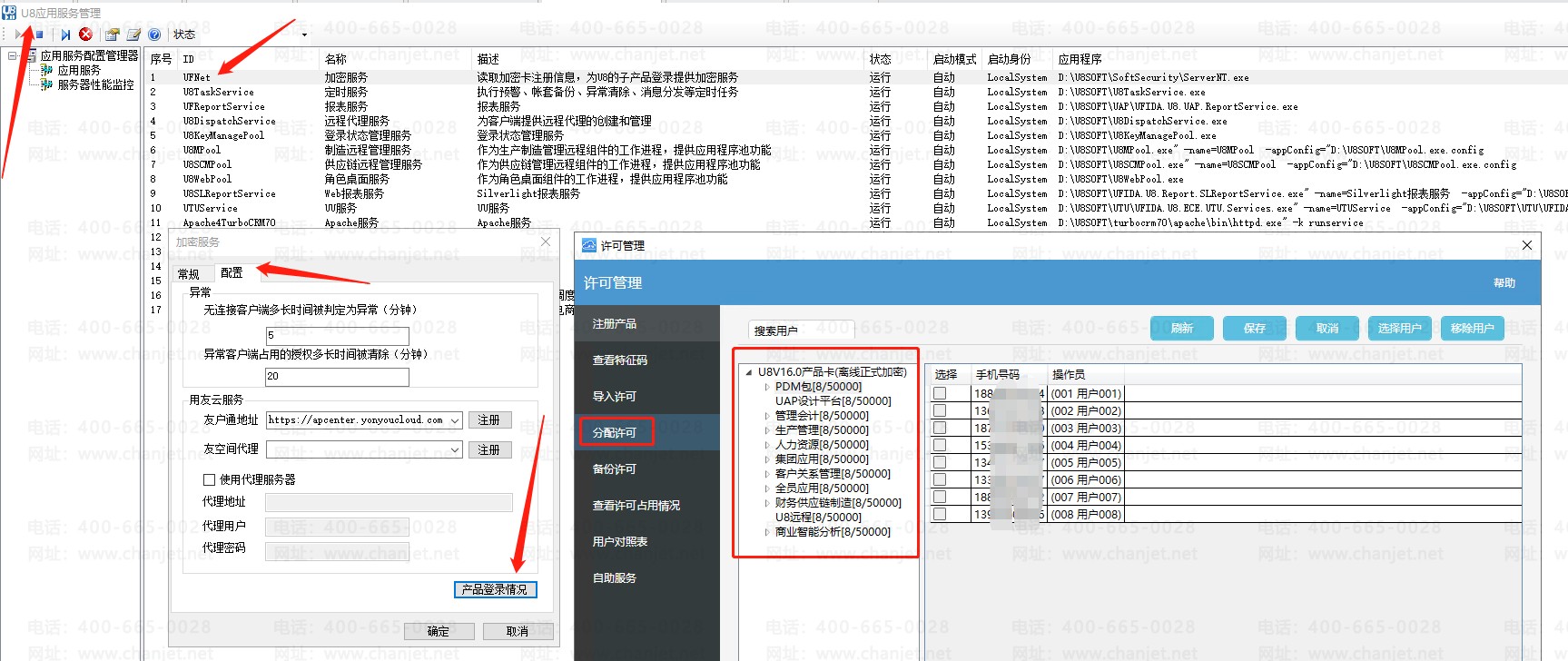Expand the 客户关系管理 license node
1568x661 pixels.
766,474
